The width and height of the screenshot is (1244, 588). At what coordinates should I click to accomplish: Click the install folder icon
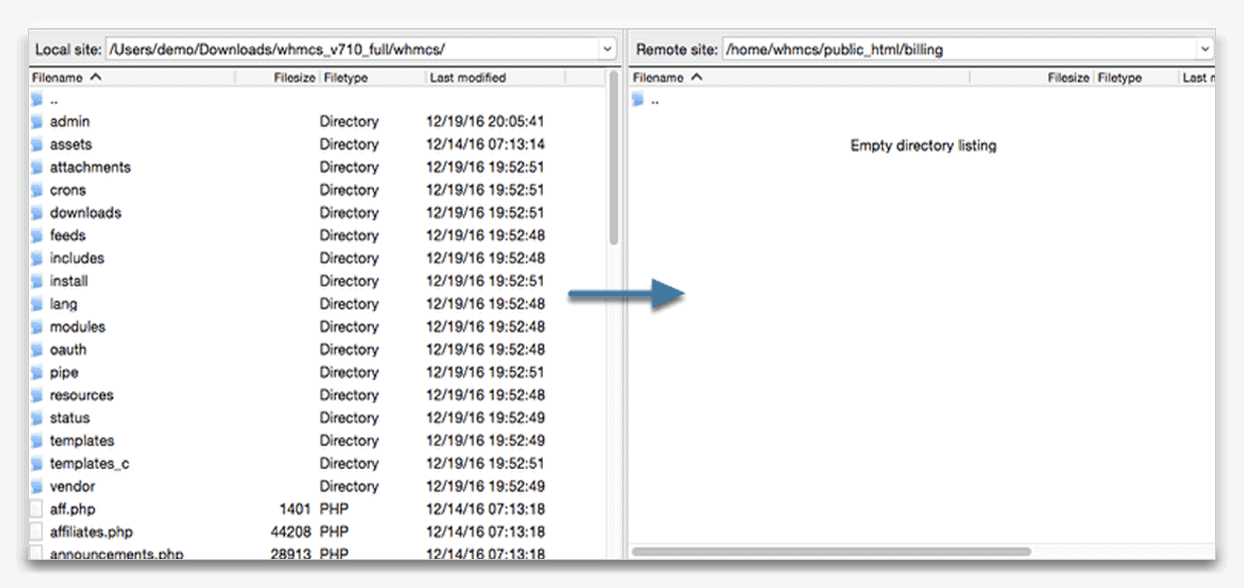pos(37,281)
